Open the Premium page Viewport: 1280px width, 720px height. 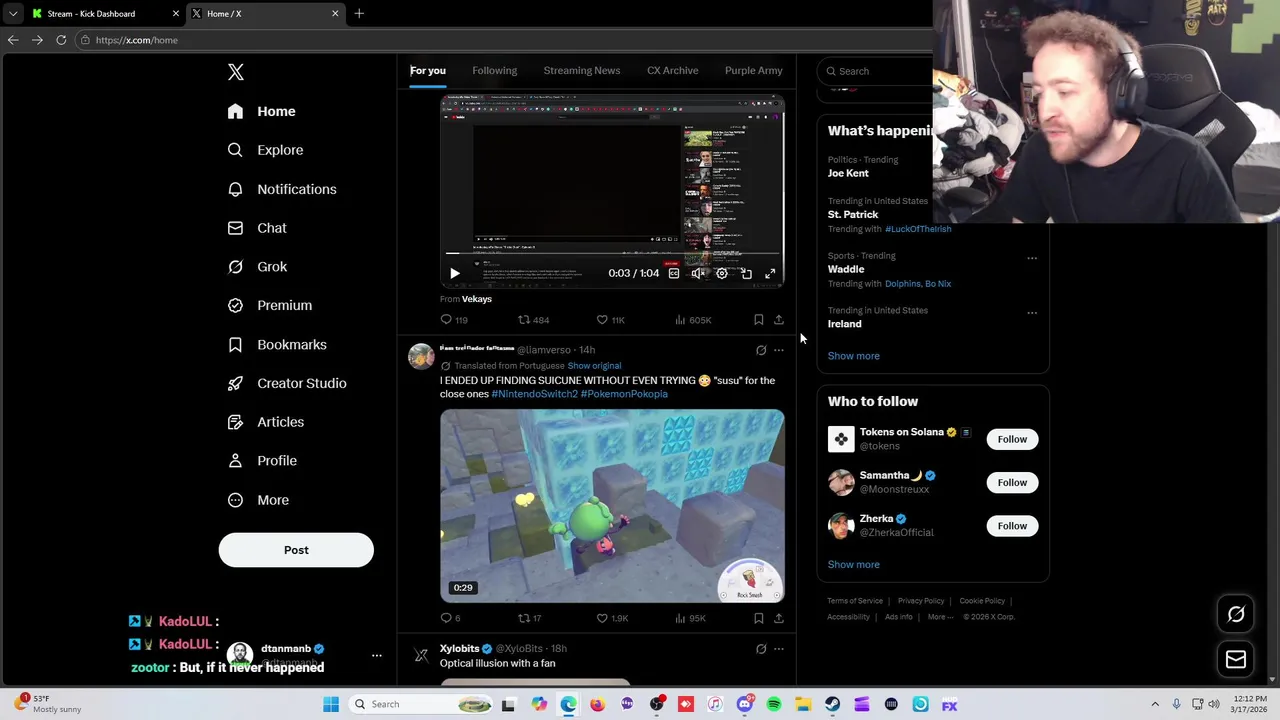(x=269, y=305)
